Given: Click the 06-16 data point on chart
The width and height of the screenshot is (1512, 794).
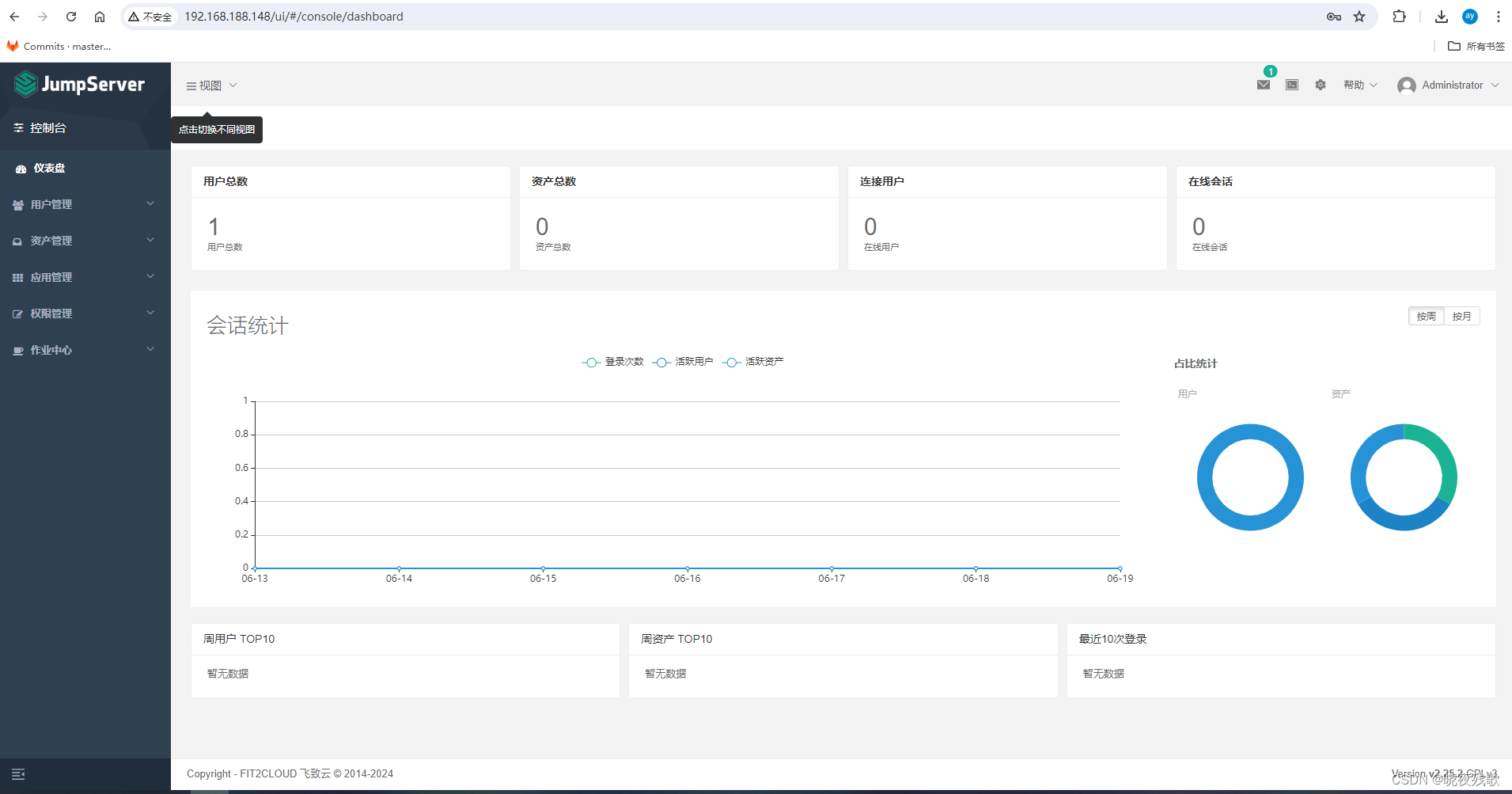Looking at the screenshot, I should [x=688, y=568].
